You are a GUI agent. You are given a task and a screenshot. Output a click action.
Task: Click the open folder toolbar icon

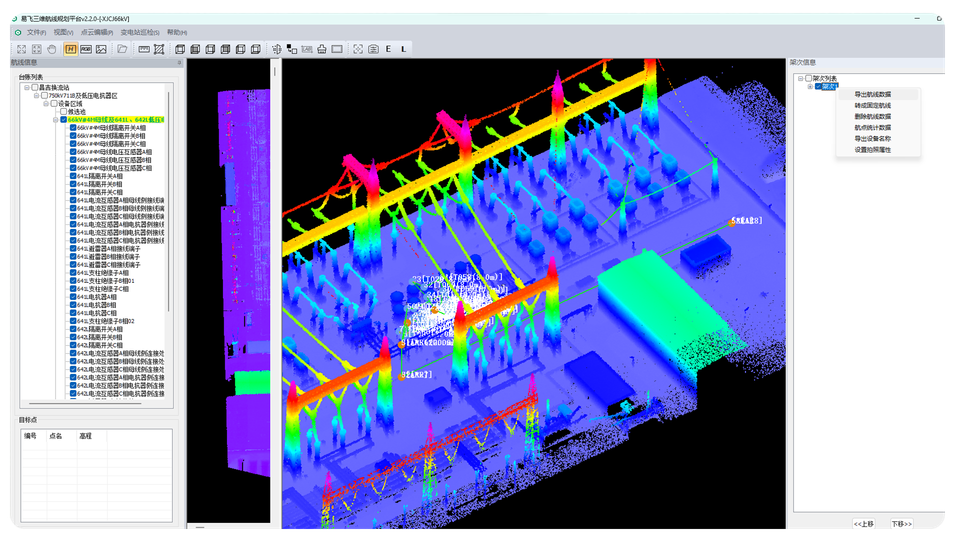122,49
